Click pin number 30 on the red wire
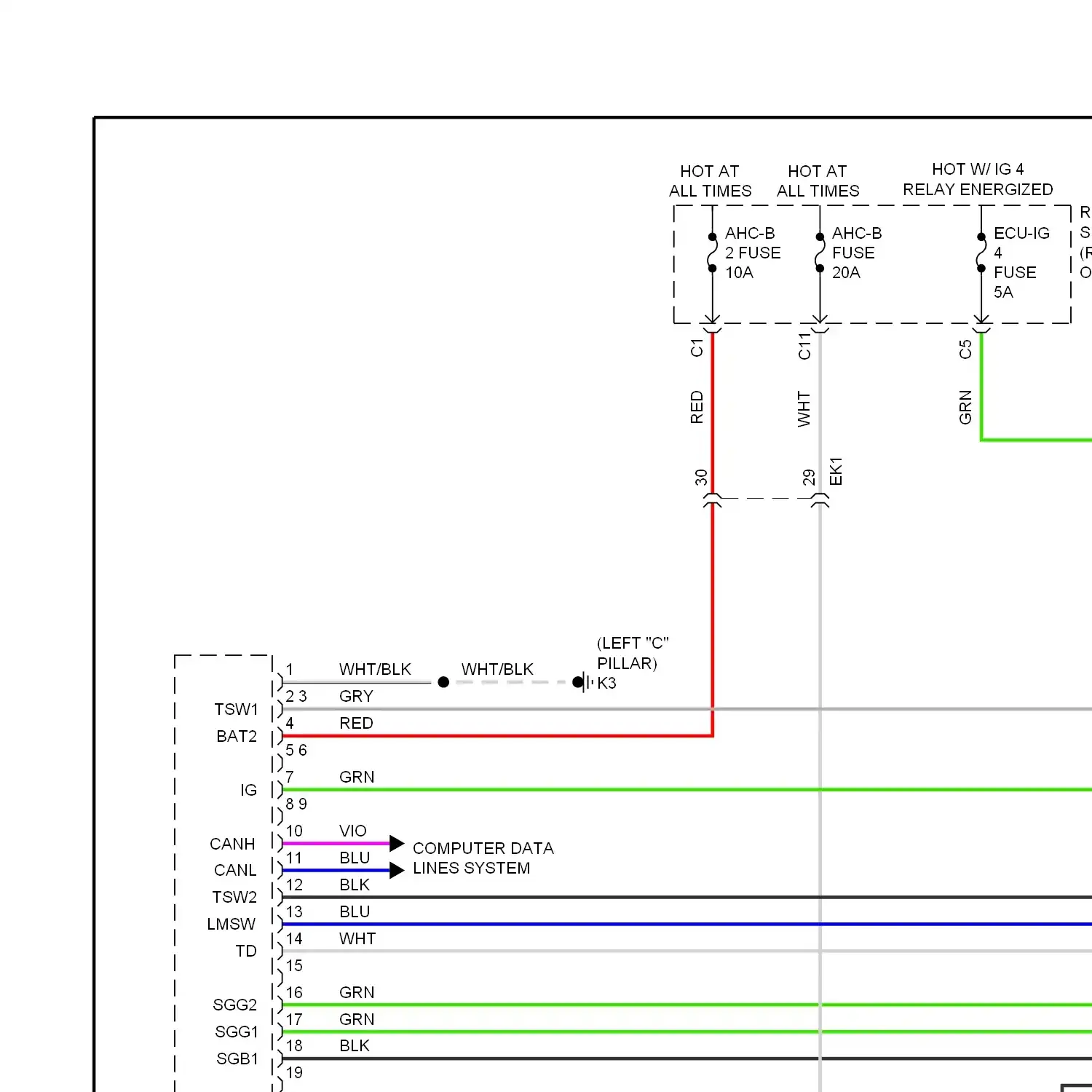Viewport: 1092px width, 1092px height. tap(701, 478)
